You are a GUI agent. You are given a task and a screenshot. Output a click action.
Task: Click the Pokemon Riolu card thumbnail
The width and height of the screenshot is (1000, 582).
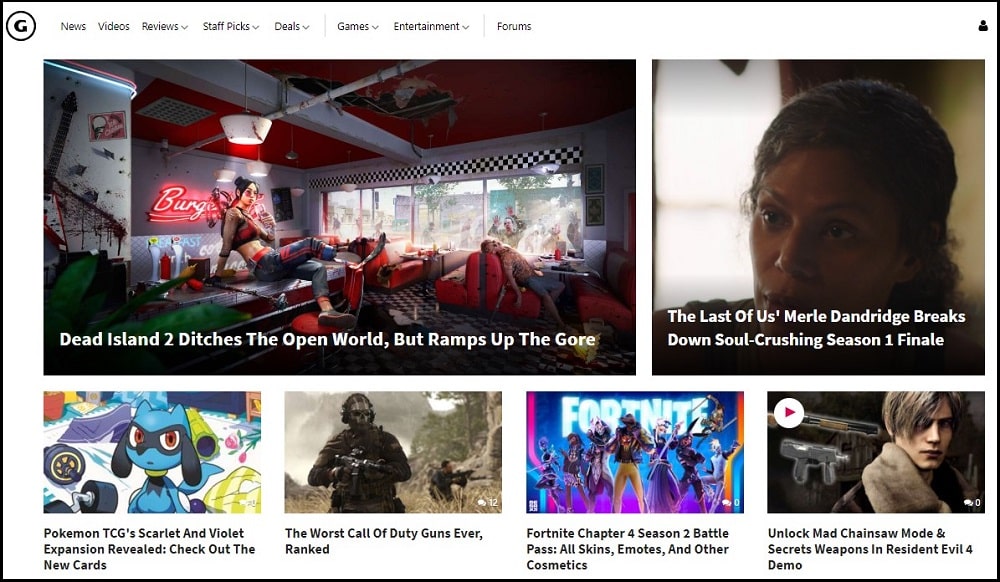click(x=152, y=452)
